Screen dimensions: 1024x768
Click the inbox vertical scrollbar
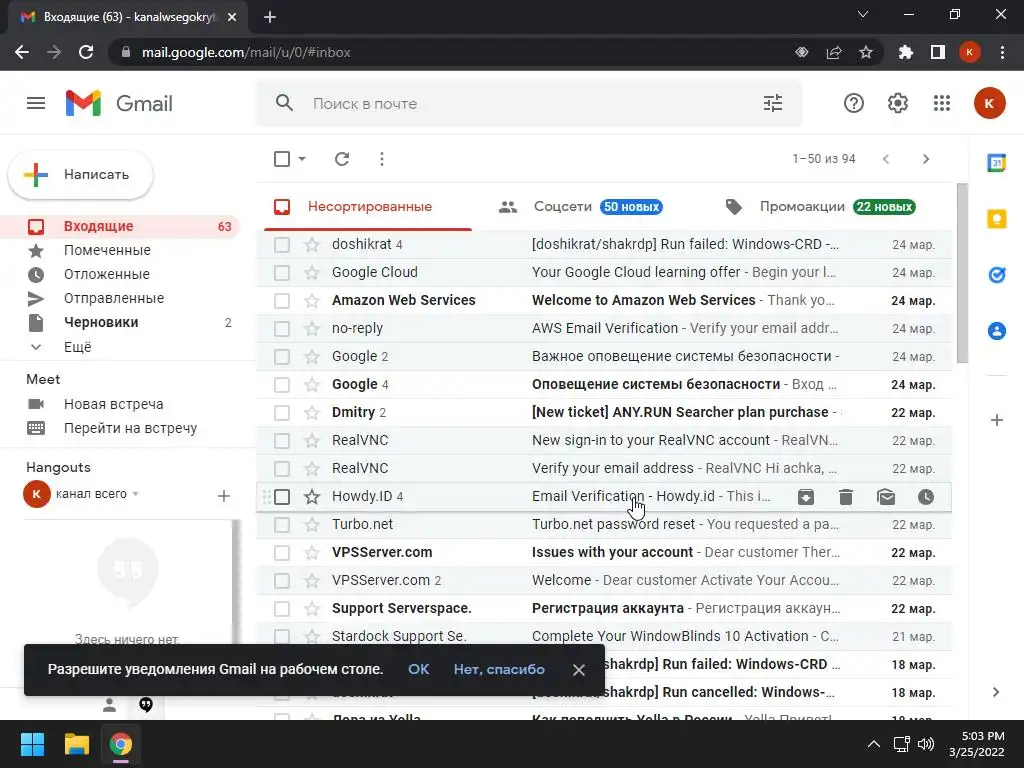coord(962,273)
